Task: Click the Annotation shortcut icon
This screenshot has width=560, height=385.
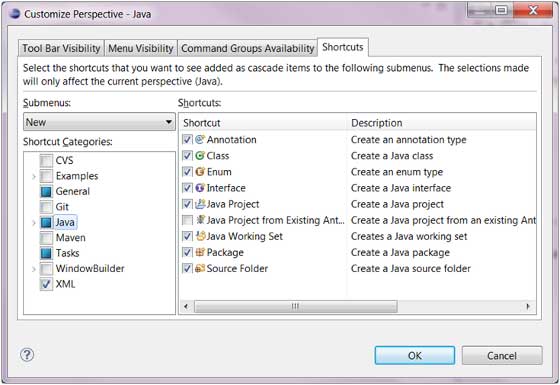Action: [200, 139]
